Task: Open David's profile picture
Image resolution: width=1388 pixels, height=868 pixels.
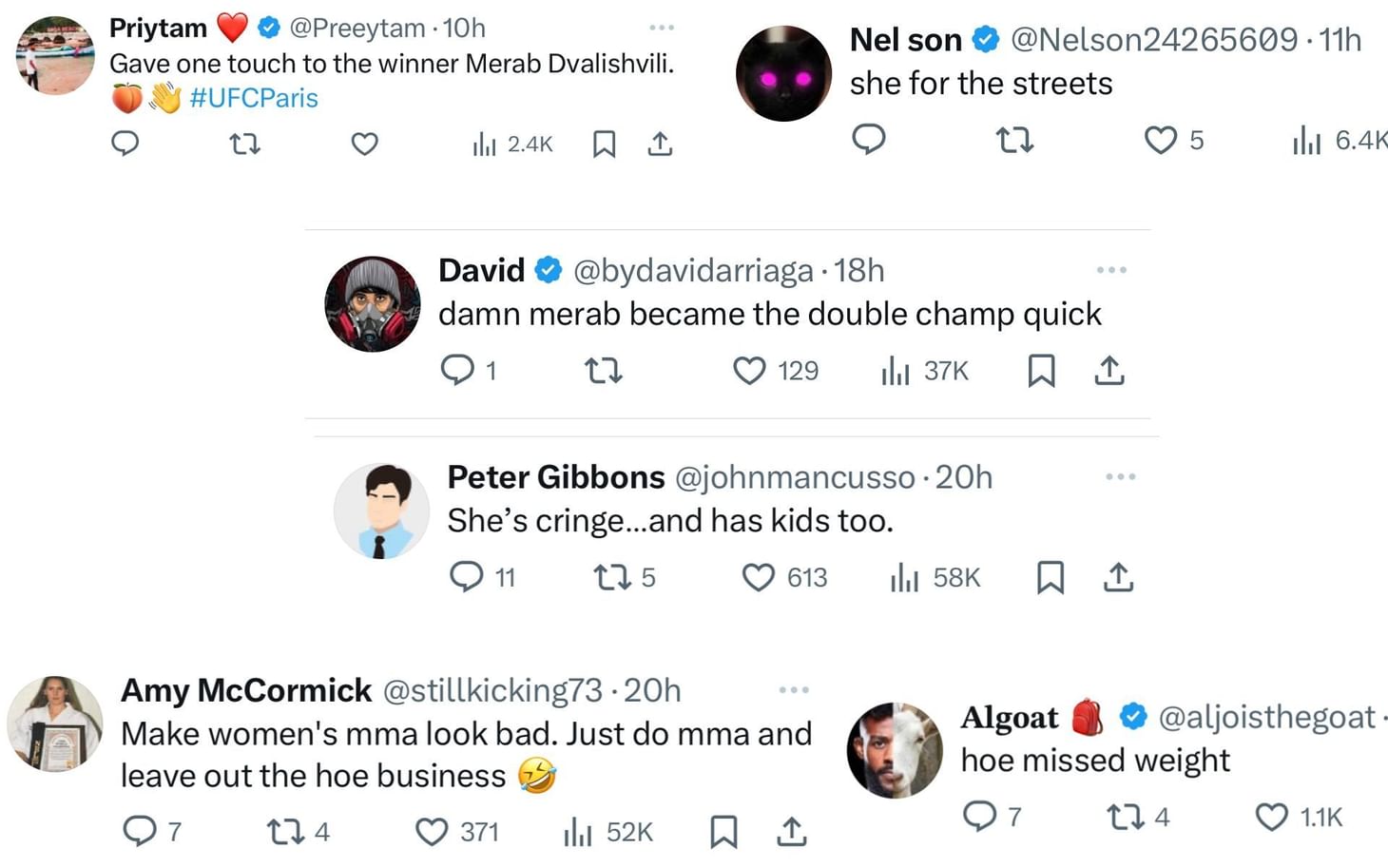Action: (373, 304)
